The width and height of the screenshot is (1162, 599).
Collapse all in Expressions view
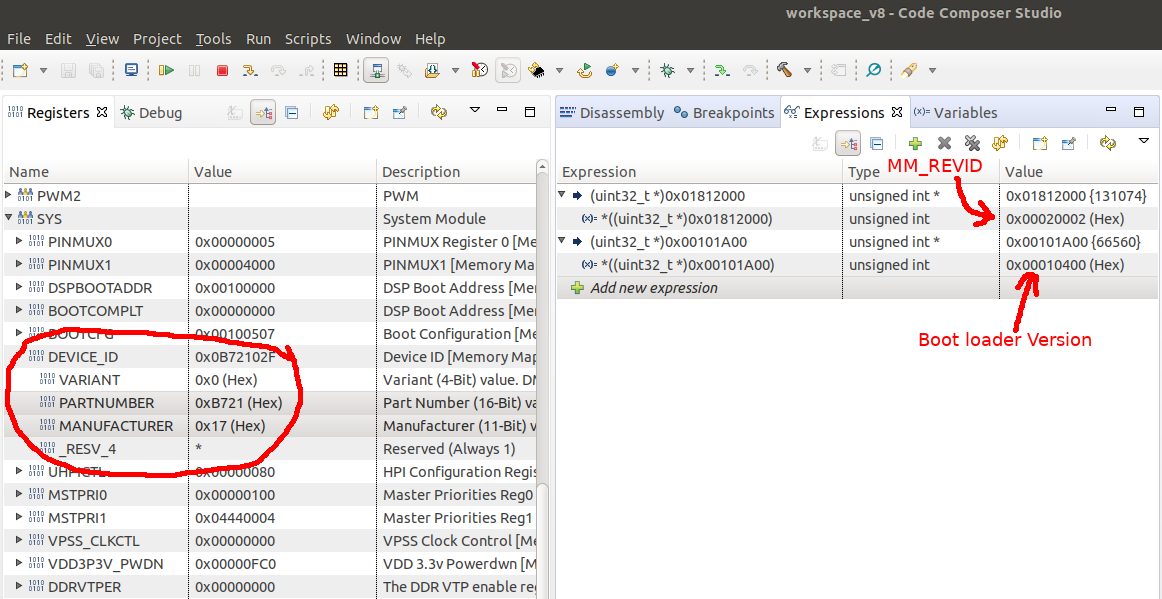click(876, 143)
